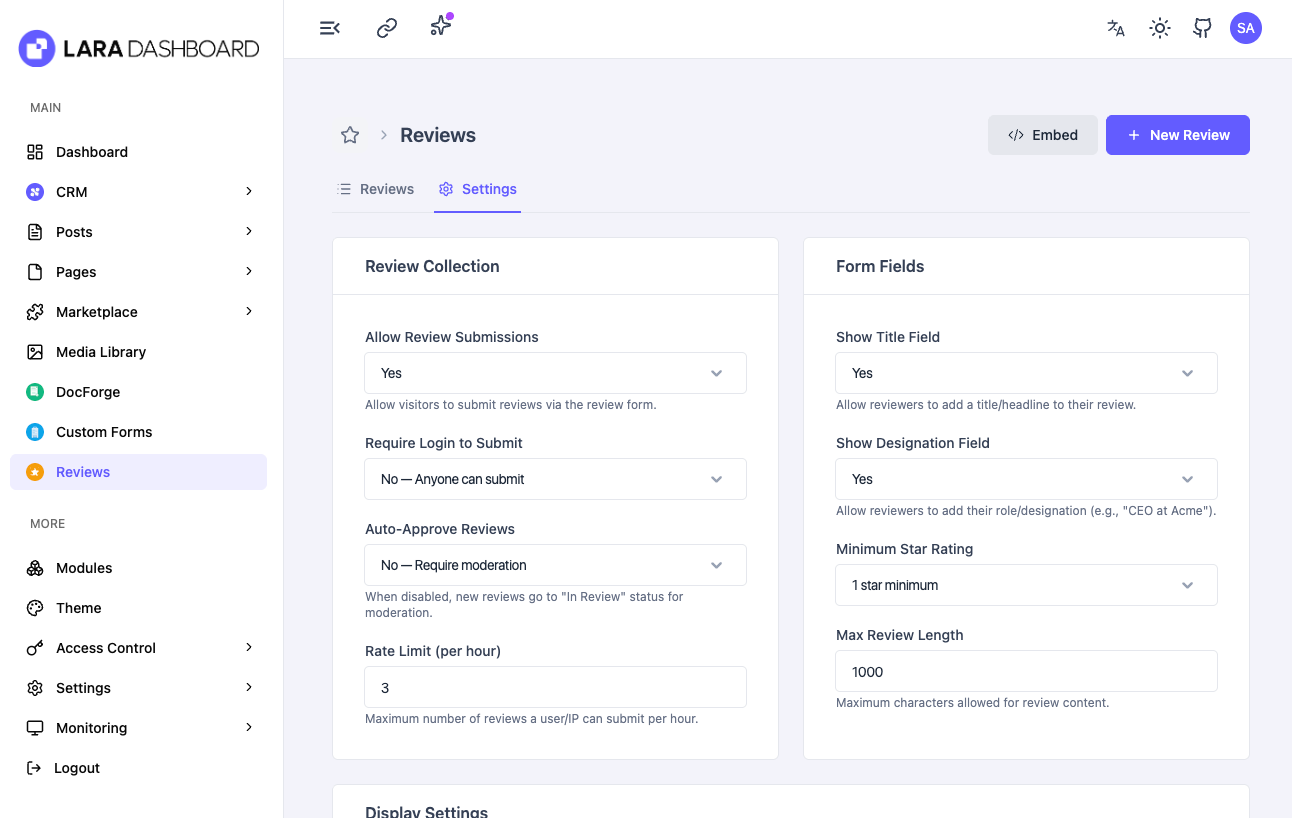
Task: Switch to the Reviews tab
Action: (x=376, y=188)
